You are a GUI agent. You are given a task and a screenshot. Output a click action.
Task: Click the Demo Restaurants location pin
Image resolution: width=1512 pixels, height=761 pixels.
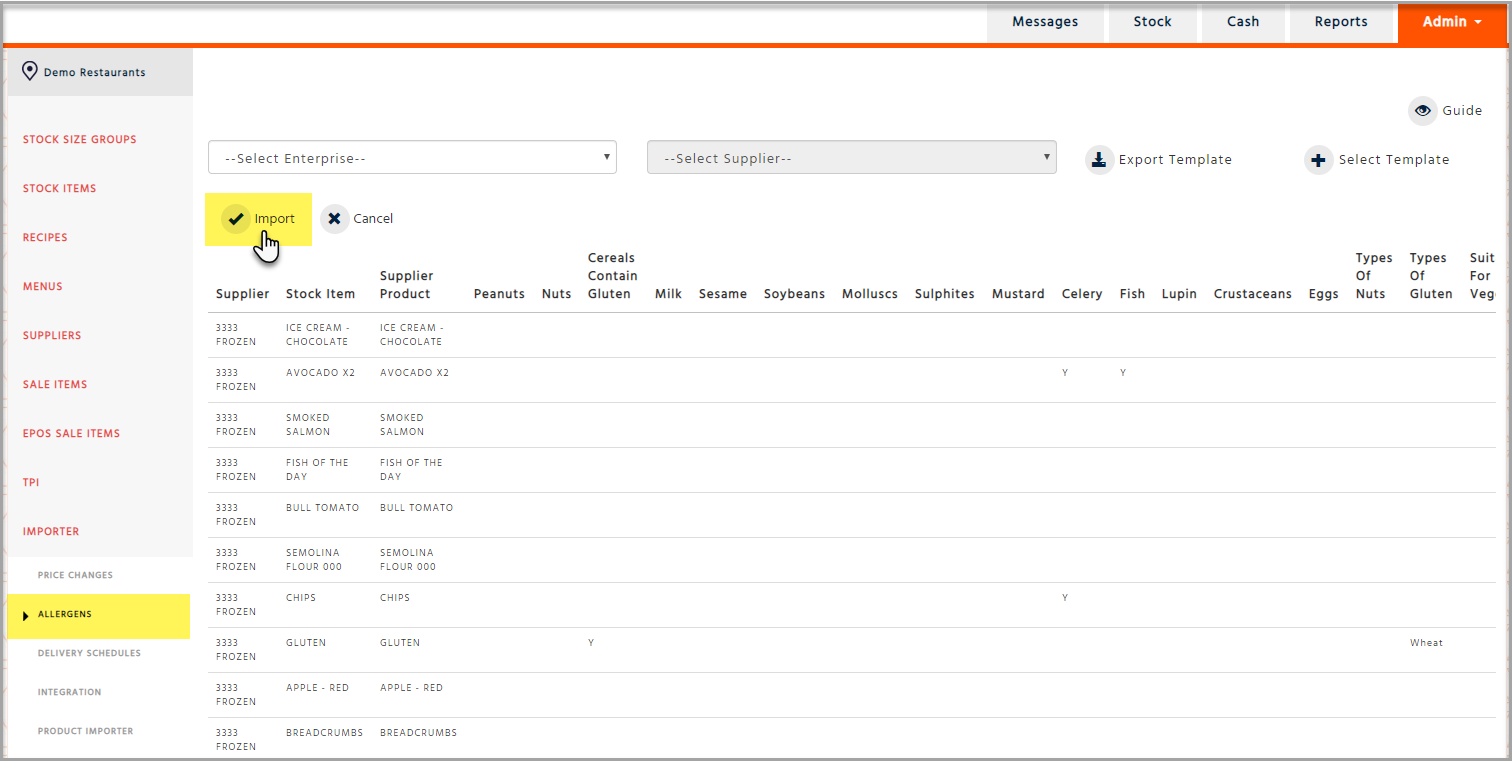[x=30, y=72]
